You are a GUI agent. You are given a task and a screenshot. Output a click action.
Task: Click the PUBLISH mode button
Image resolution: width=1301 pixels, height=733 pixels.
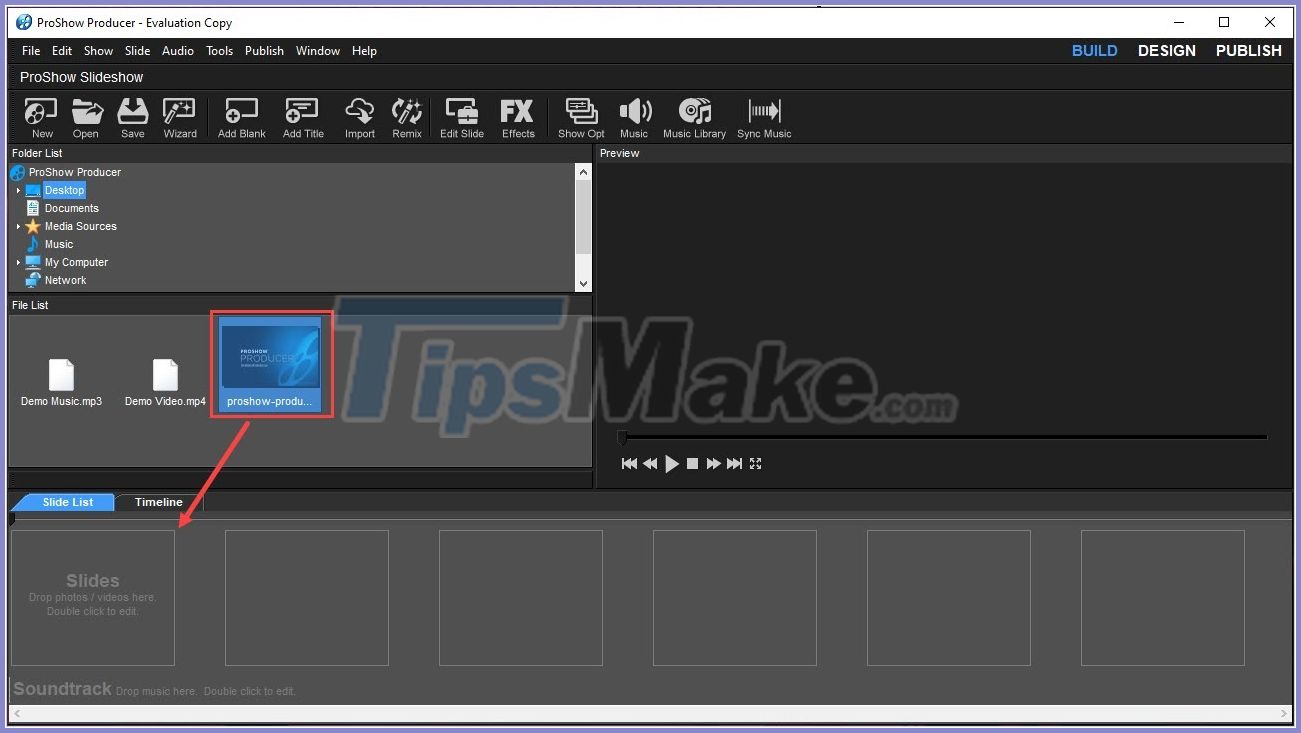[x=1247, y=50]
